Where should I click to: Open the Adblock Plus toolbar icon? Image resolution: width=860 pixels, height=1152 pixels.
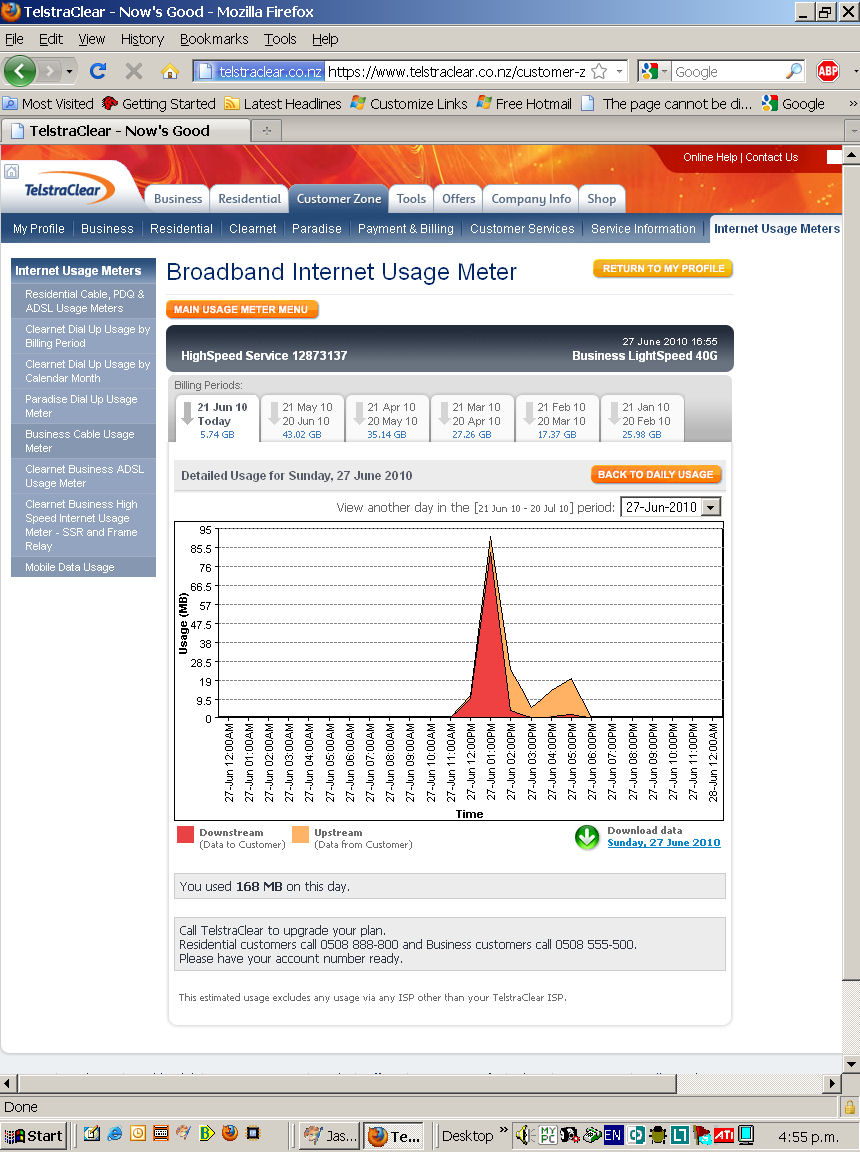[828, 71]
